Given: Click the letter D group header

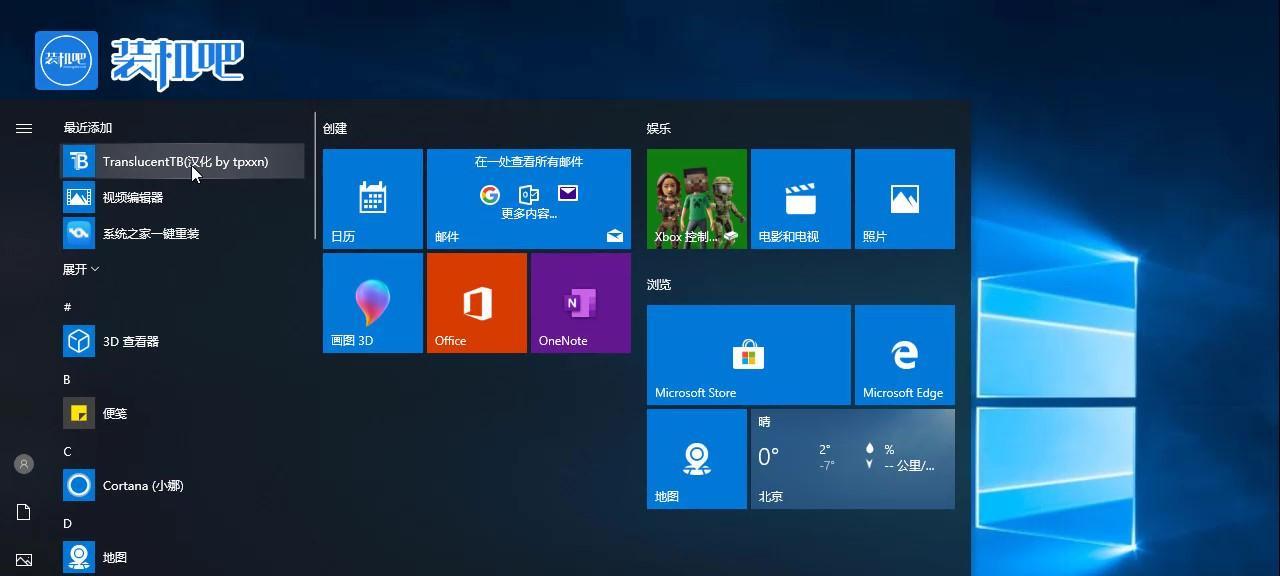Looking at the screenshot, I should click(x=67, y=523).
